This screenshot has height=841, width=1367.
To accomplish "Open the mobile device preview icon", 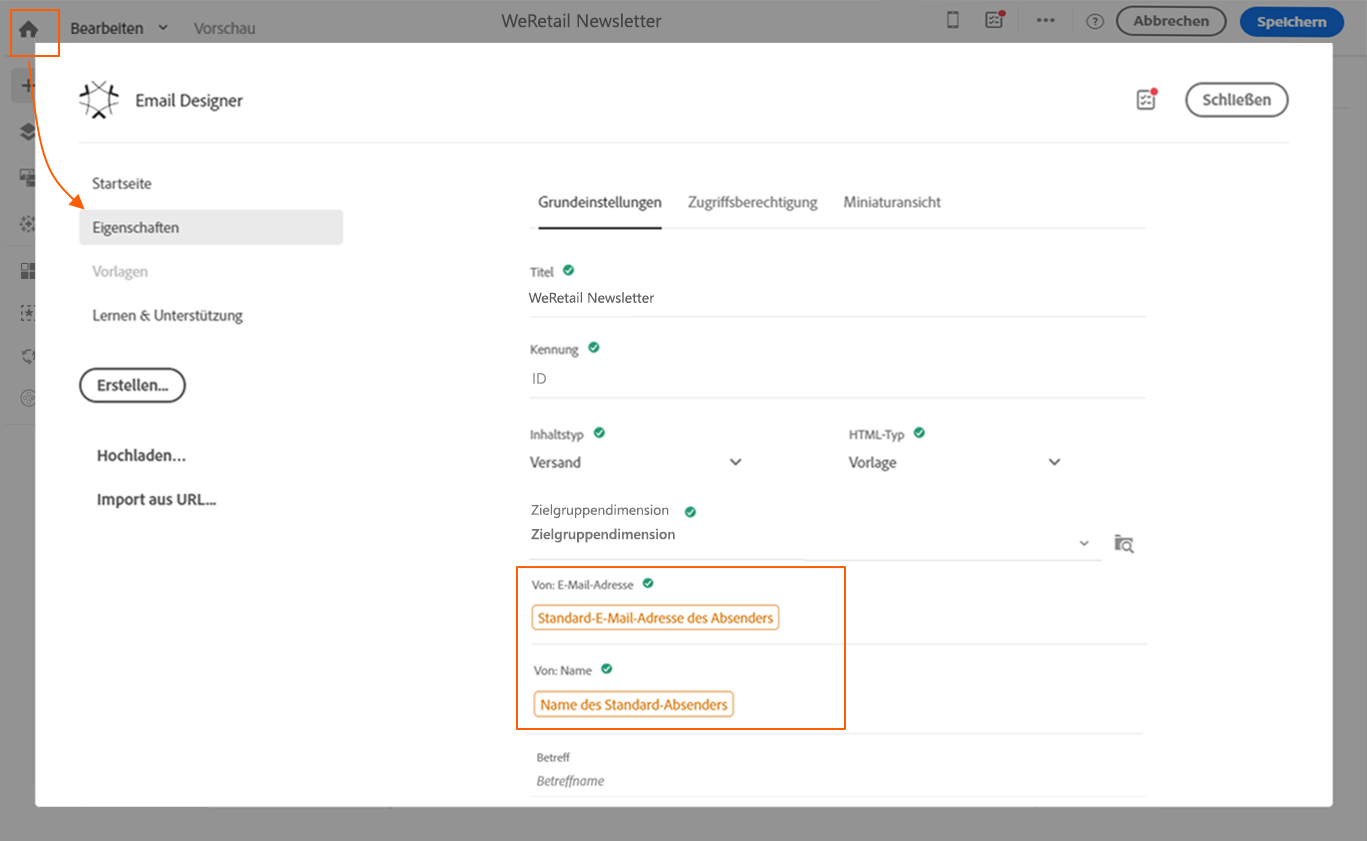I will coord(953,21).
